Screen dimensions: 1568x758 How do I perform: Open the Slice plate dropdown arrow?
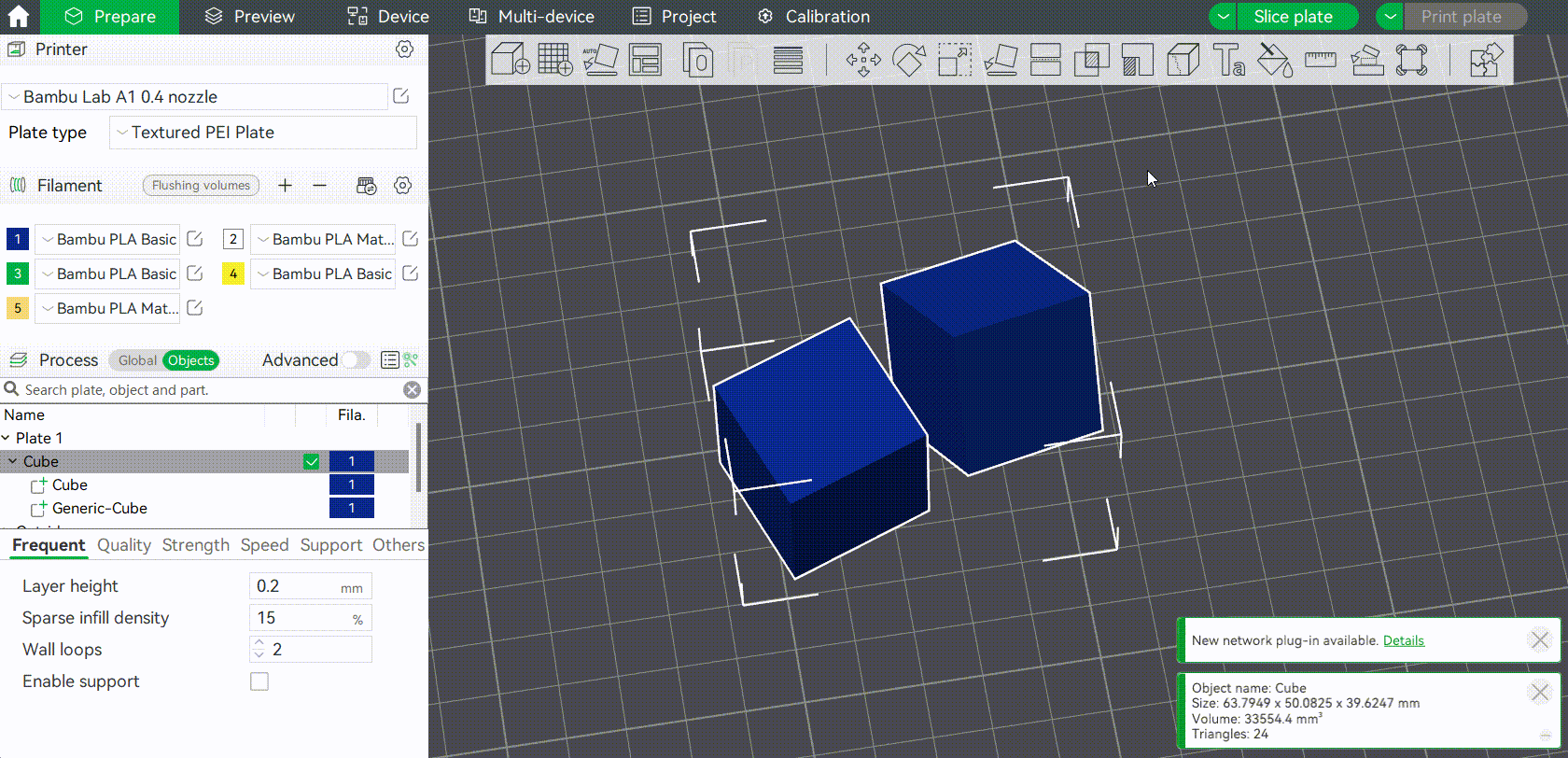tap(1223, 17)
